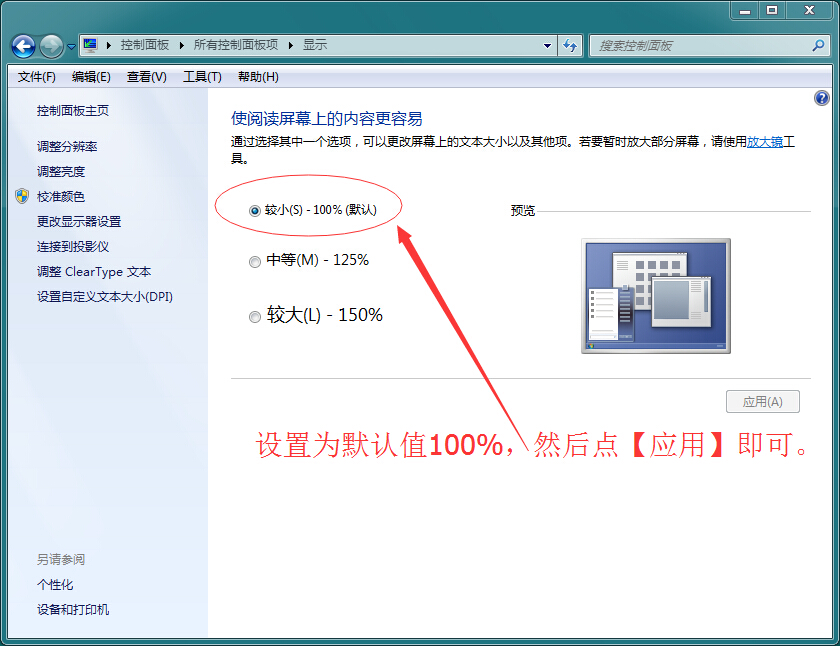Click the 应用(A) button

pyautogui.click(x=762, y=402)
